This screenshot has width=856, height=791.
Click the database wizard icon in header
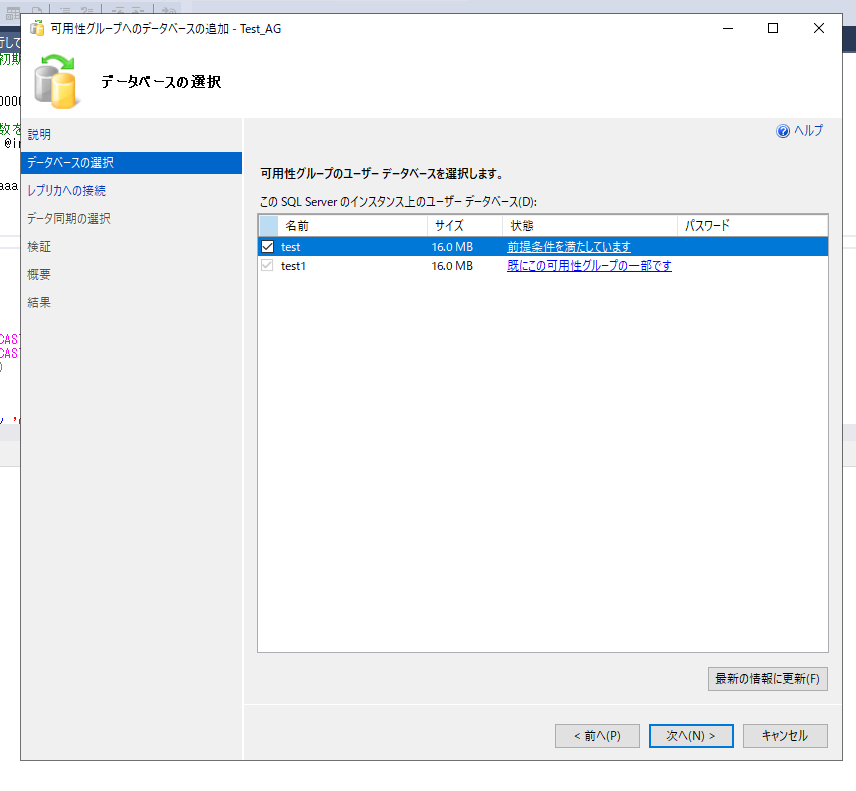[56, 81]
